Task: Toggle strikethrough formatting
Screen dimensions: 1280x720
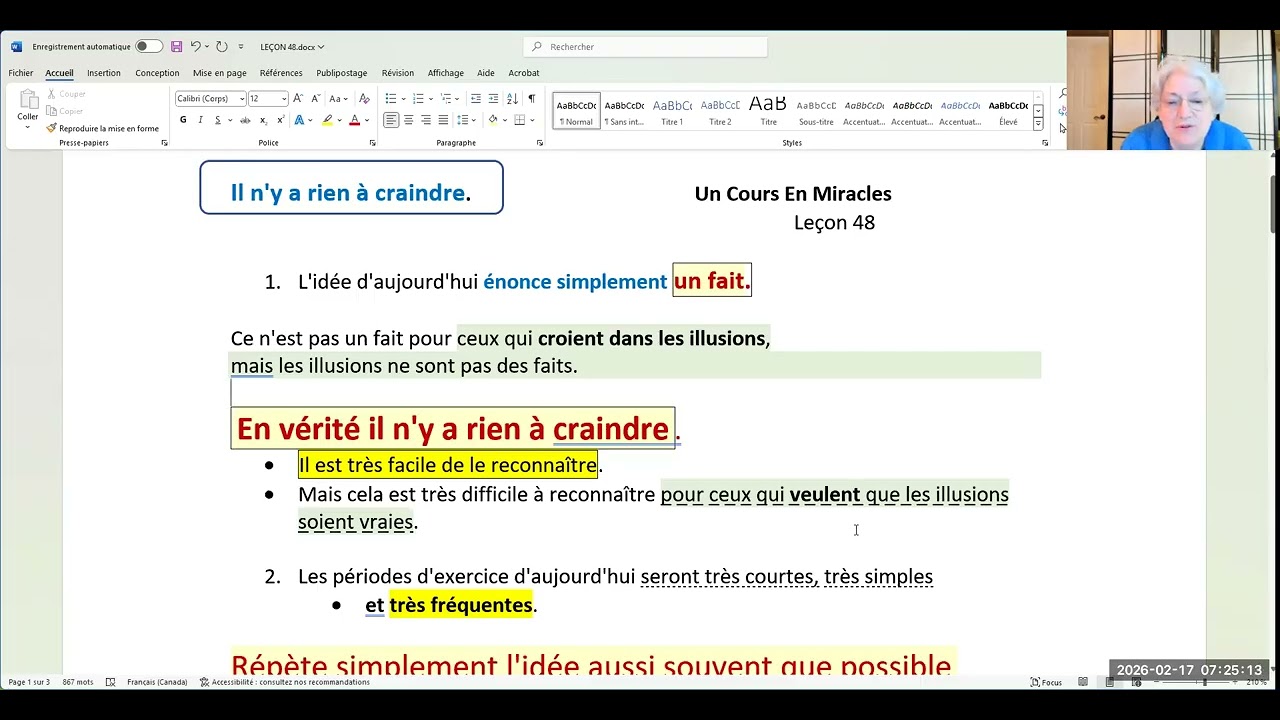Action: tap(245, 120)
